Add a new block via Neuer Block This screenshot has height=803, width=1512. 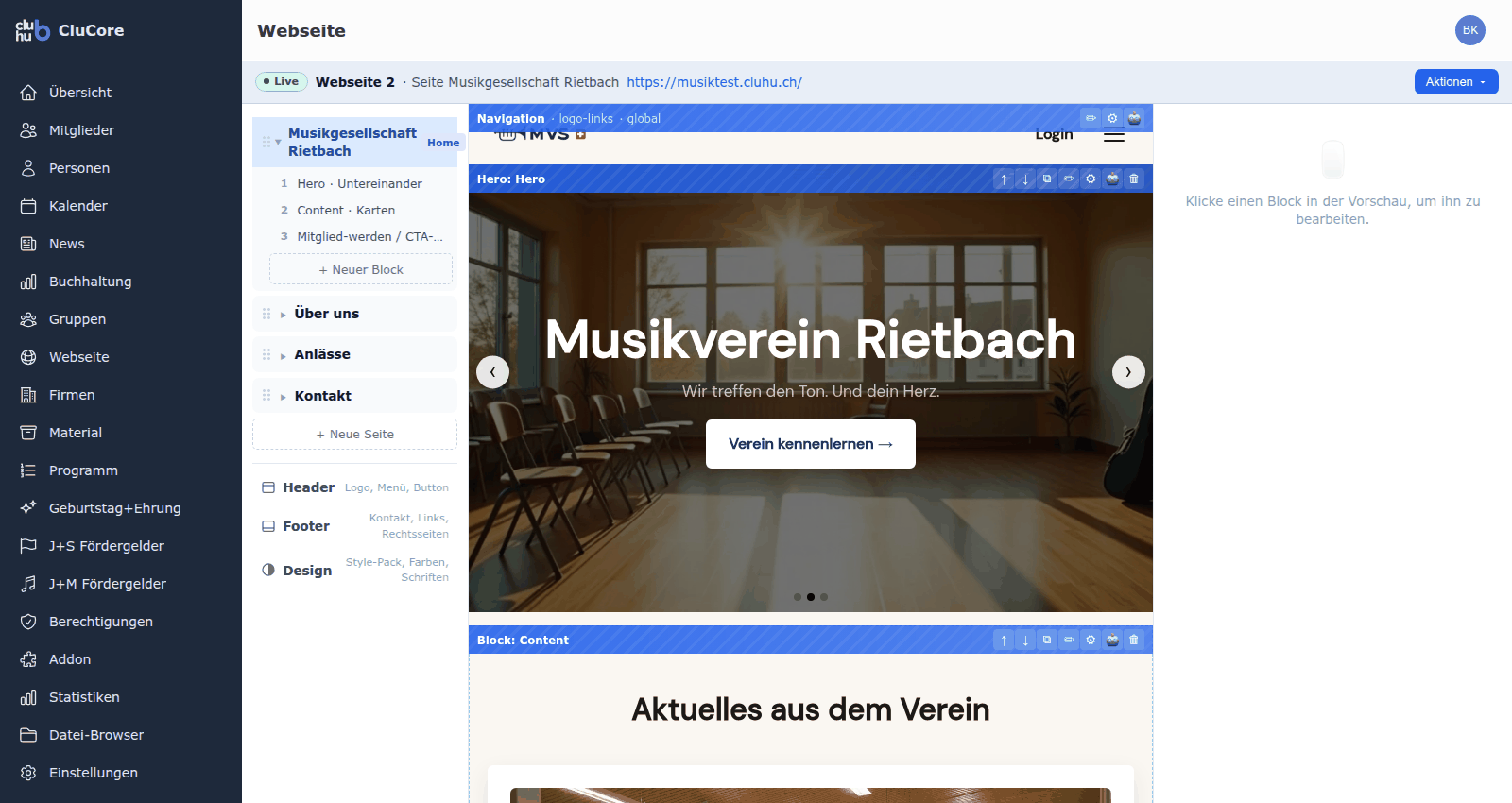[361, 269]
